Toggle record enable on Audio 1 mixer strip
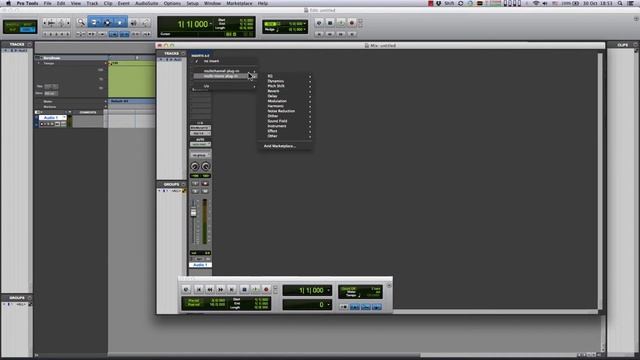Image resolution: width=640 pixels, height=360 pixels. 205,184
